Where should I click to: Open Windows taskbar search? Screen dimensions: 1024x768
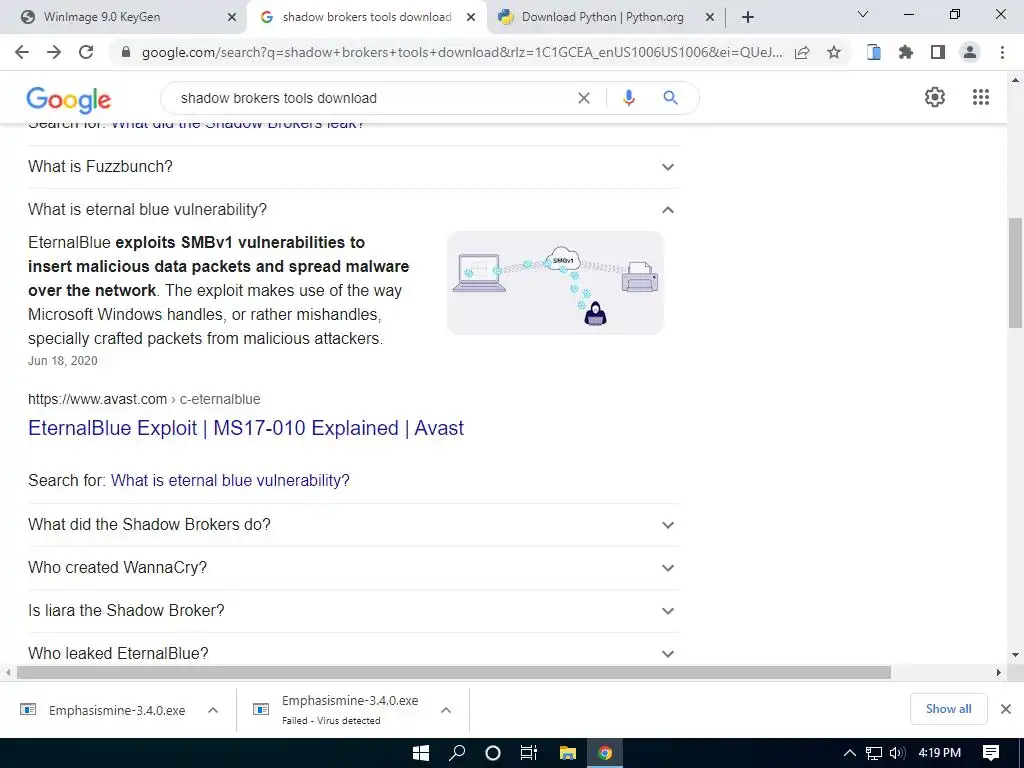tap(457, 753)
